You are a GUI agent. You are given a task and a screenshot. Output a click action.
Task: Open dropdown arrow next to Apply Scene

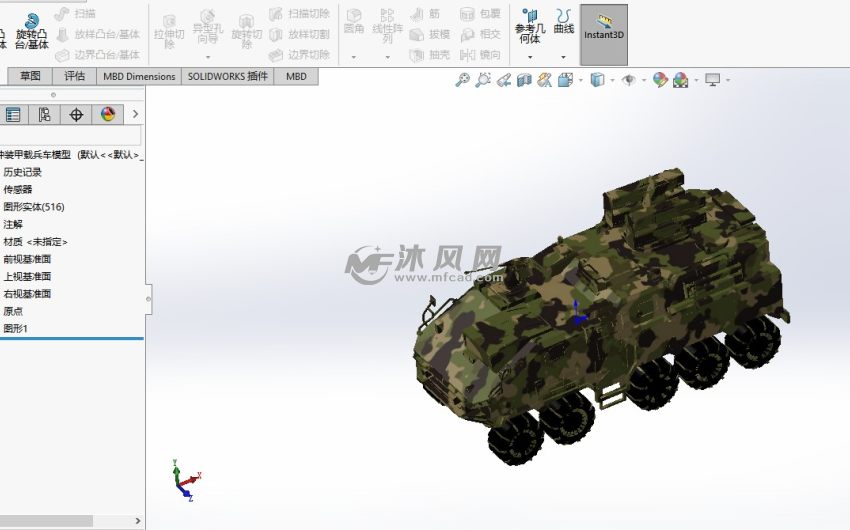(696, 80)
